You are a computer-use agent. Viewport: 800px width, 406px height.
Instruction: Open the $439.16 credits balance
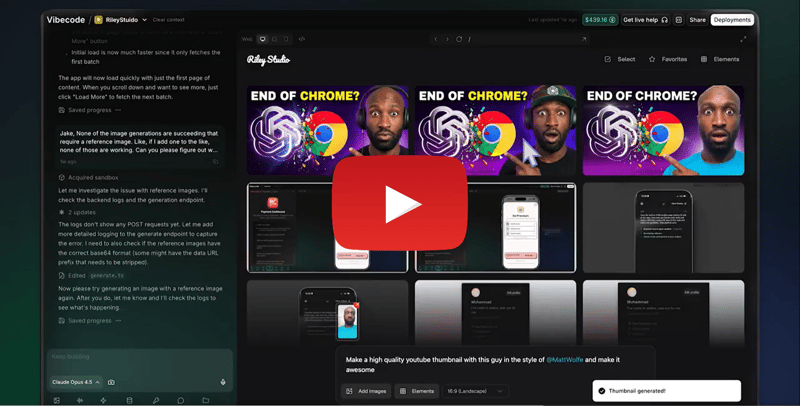(600, 20)
